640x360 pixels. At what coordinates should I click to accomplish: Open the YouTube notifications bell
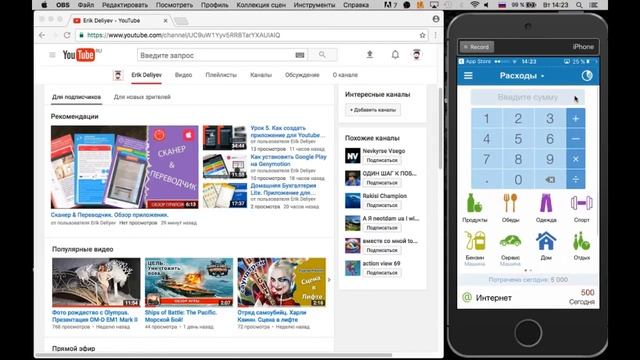click(x=395, y=54)
